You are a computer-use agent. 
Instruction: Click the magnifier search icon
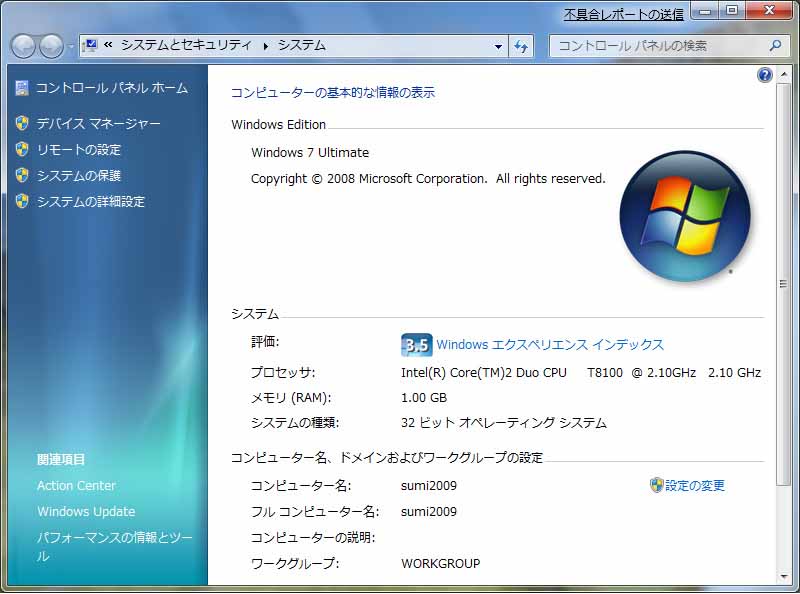click(775, 46)
